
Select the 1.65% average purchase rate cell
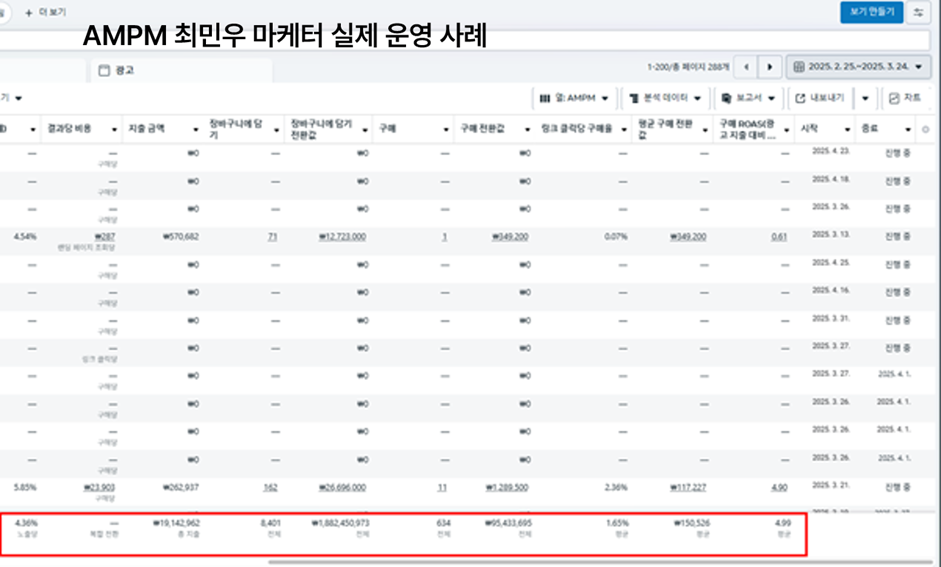click(x=617, y=524)
